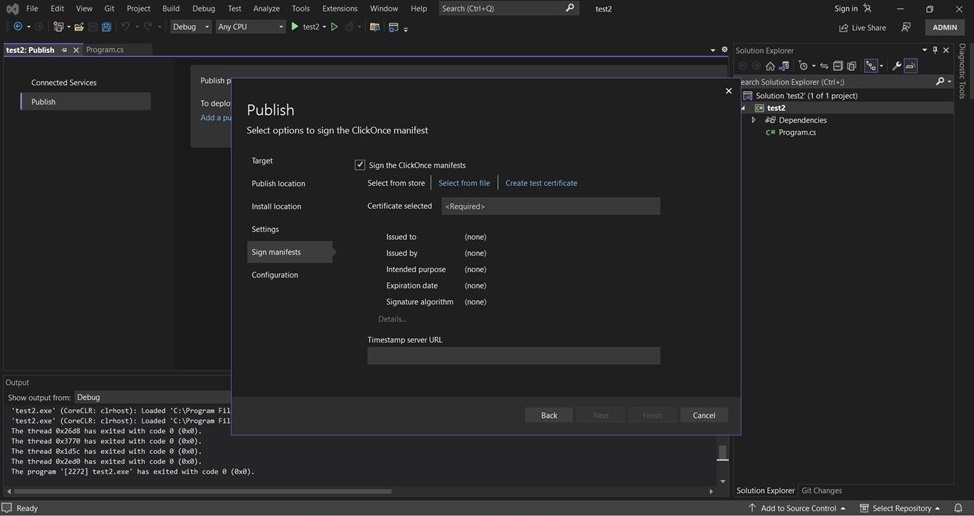Click the Pending Changes Filter clock icon

[x=803, y=66]
